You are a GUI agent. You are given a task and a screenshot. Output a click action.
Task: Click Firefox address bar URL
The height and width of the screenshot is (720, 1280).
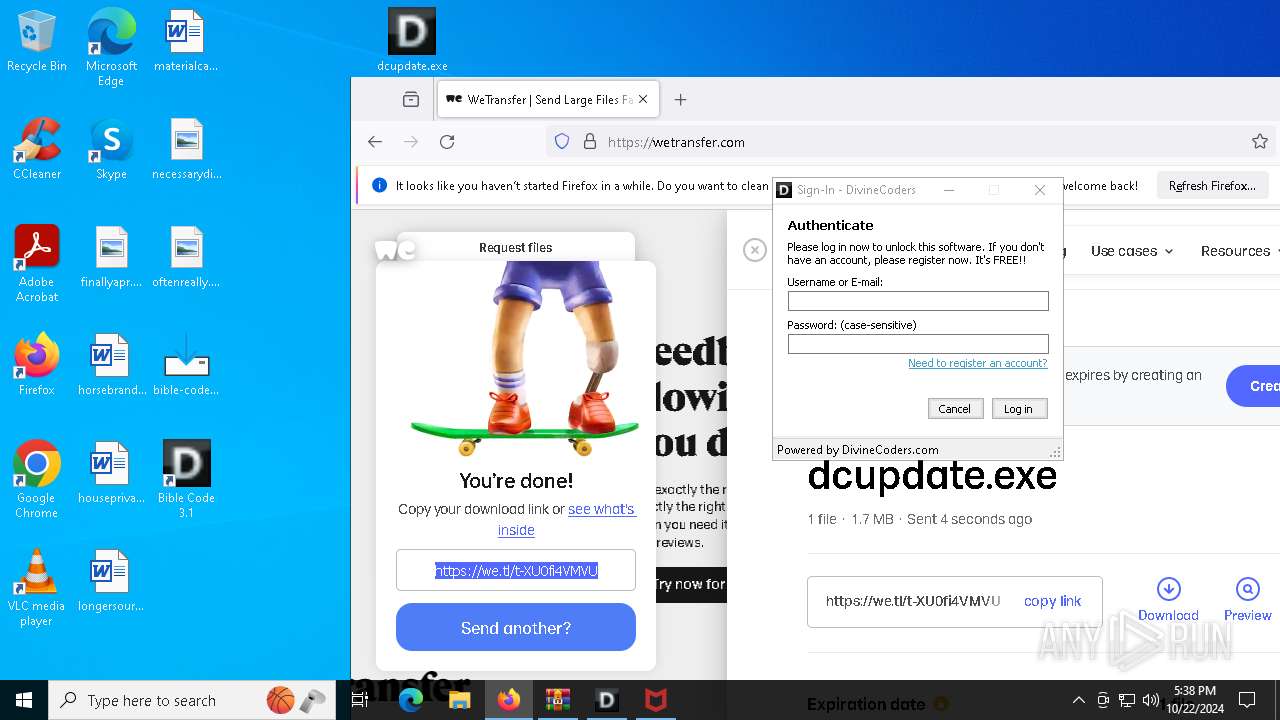(x=676, y=142)
